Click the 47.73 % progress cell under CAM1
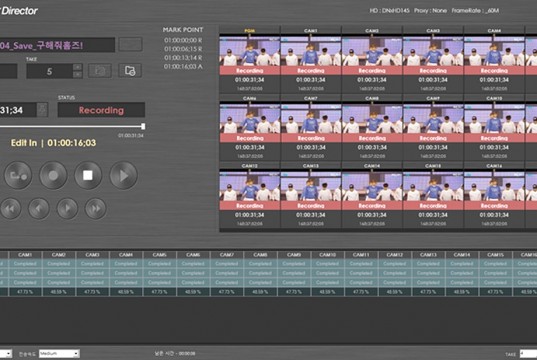Screen dimensions: 537x360 pos(25,292)
